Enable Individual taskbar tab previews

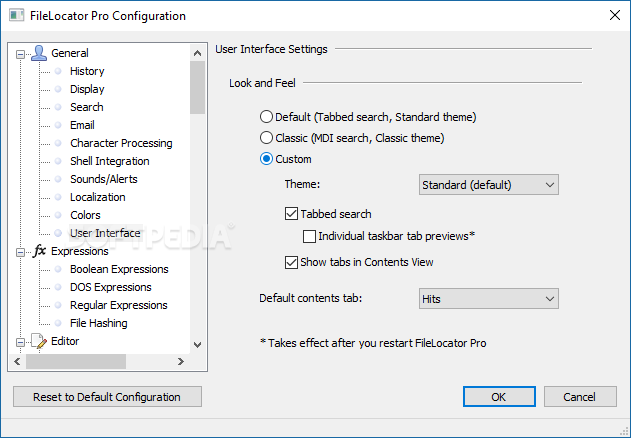click(309, 236)
